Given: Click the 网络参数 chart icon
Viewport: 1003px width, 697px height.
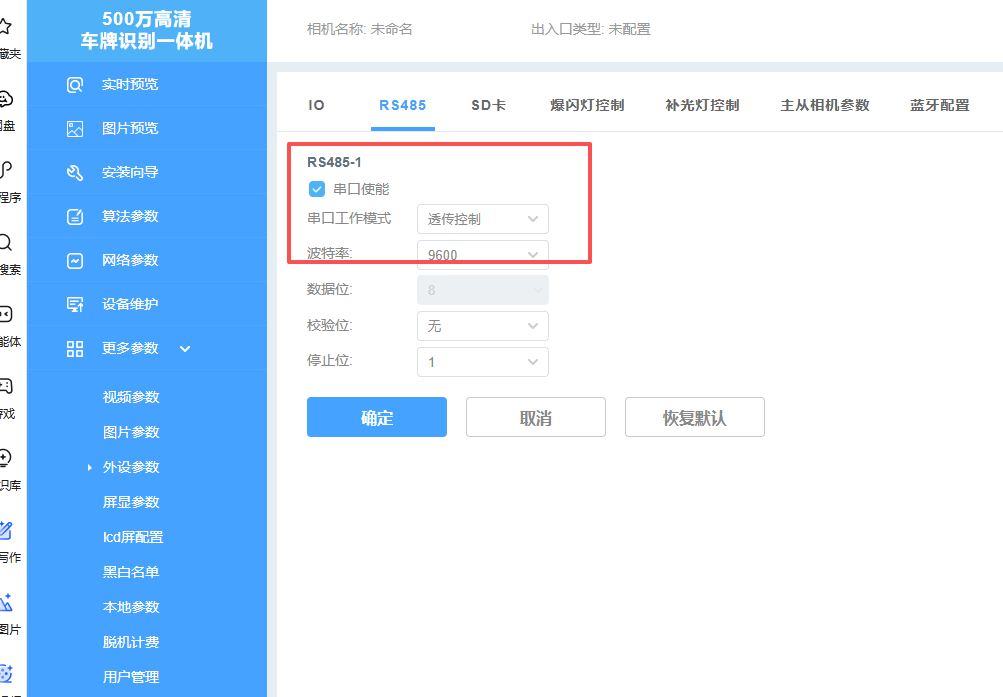Looking at the screenshot, I should [x=75, y=261].
